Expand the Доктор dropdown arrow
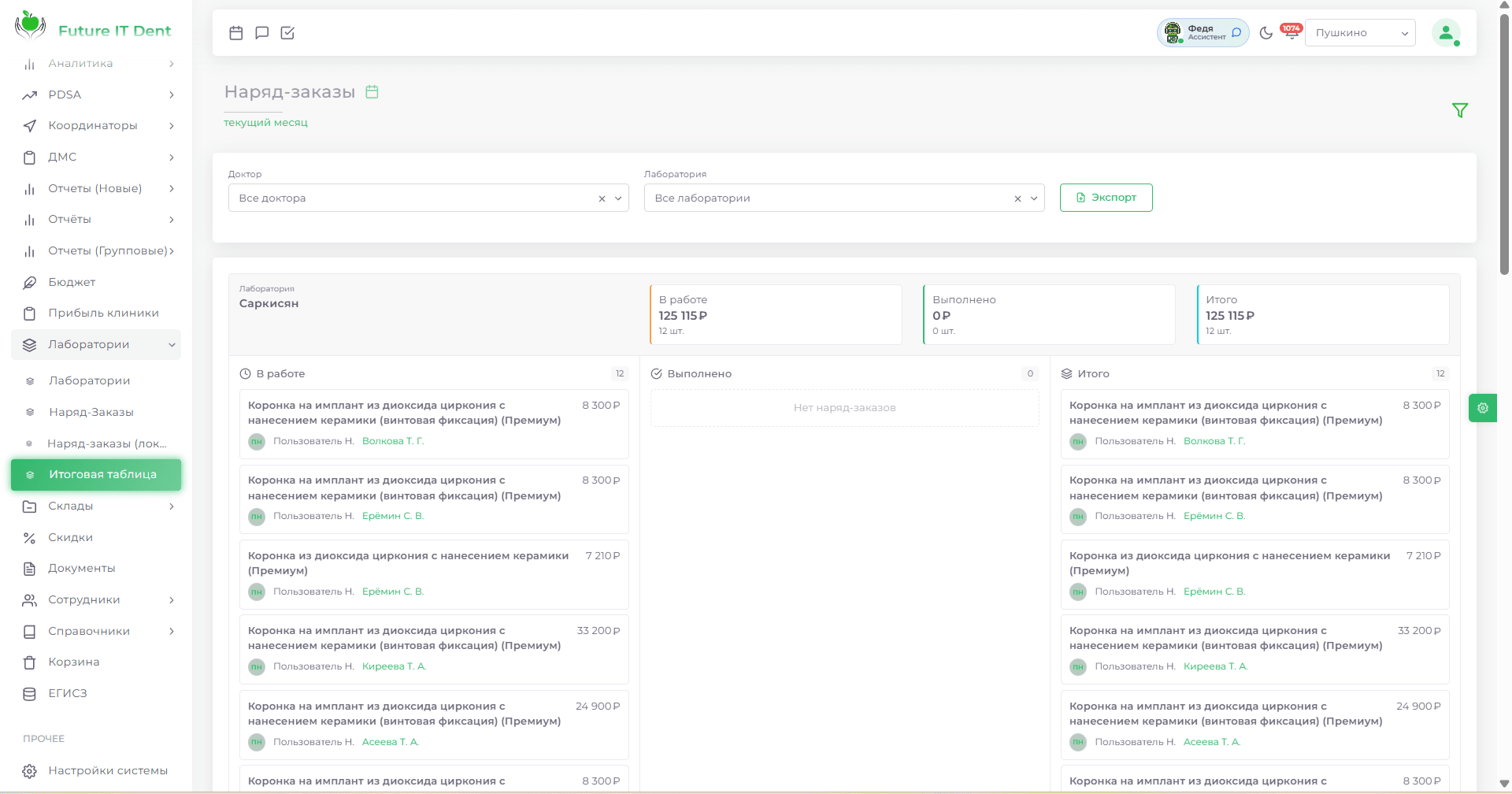This screenshot has height=794, width=1512. click(618, 198)
